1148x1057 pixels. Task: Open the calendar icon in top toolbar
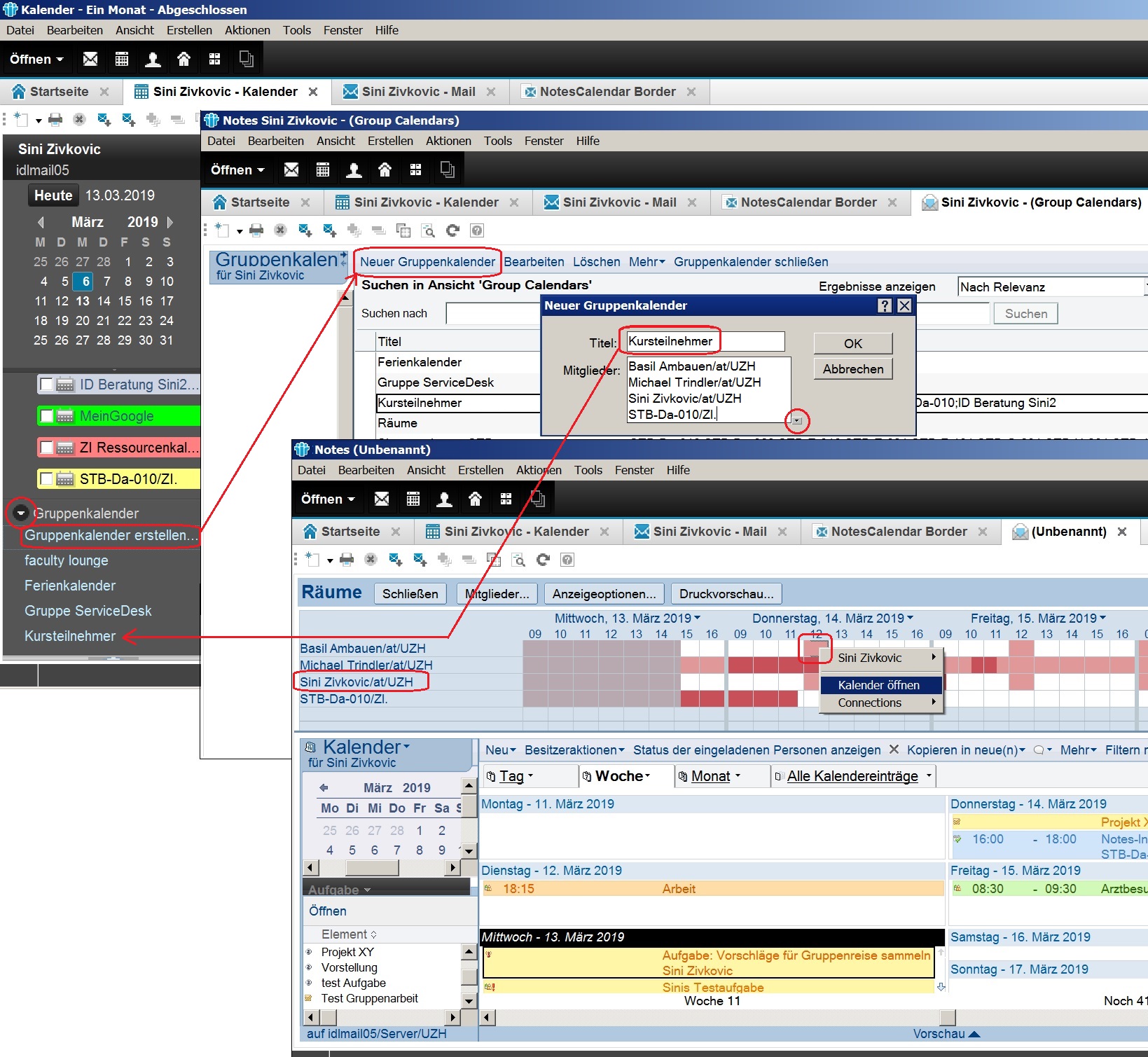[122, 60]
